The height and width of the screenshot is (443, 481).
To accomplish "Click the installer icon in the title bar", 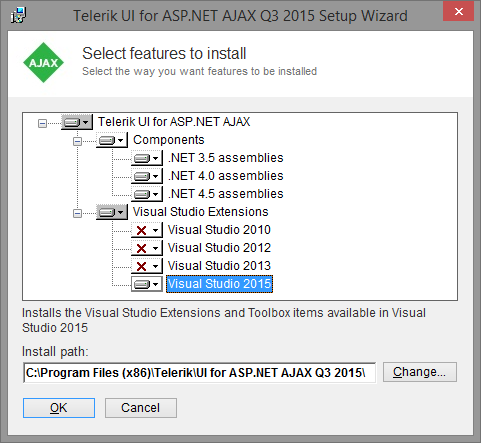I will point(19,15).
